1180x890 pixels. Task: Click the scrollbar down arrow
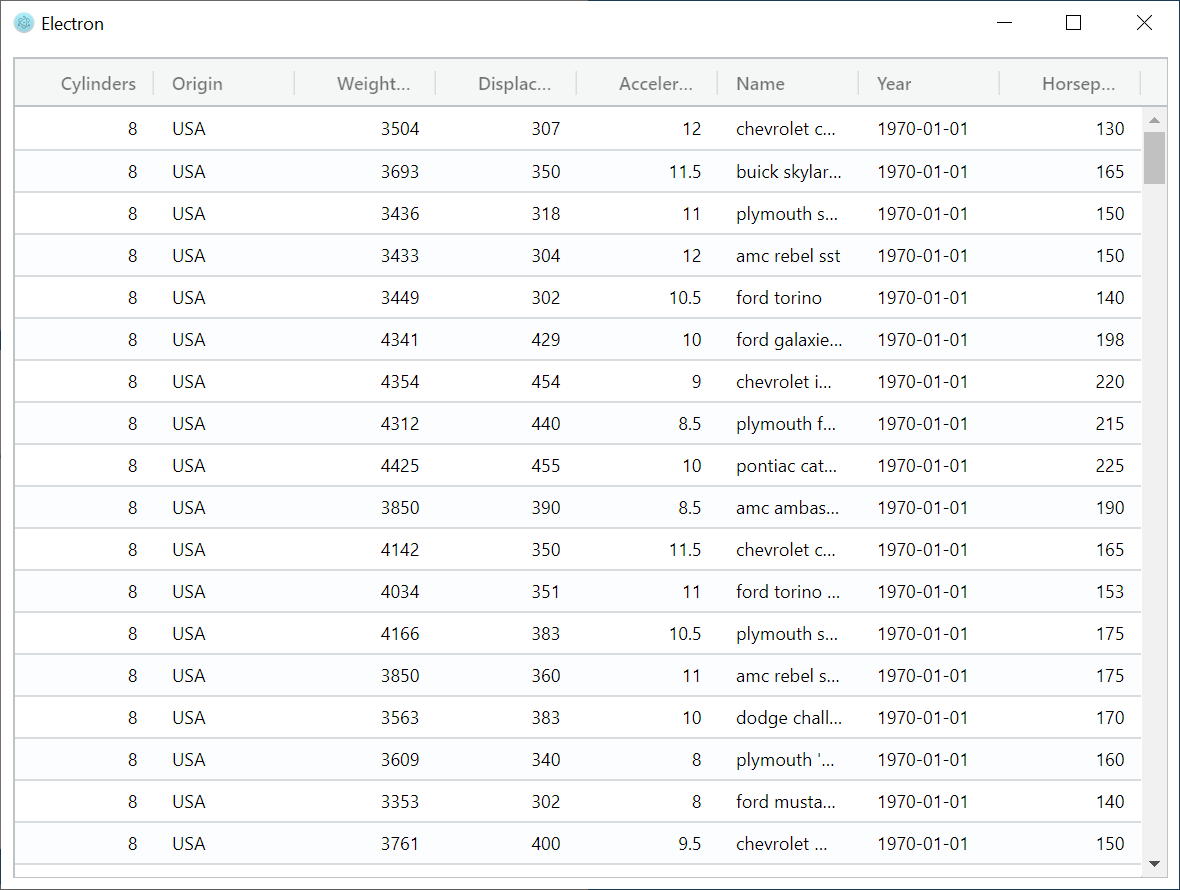pyautogui.click(x=1154, y=864)
